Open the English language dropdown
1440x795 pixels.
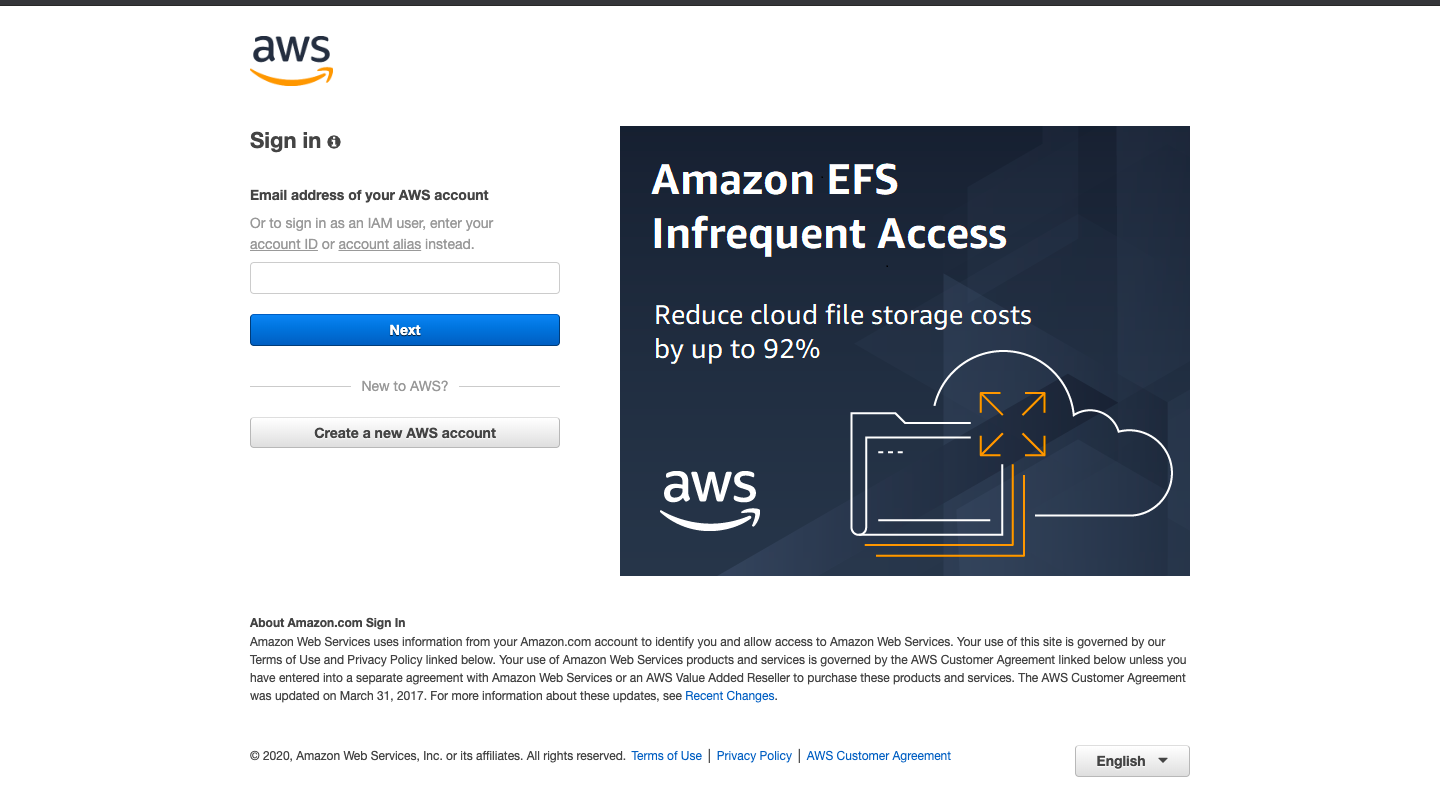(1132, 761)
